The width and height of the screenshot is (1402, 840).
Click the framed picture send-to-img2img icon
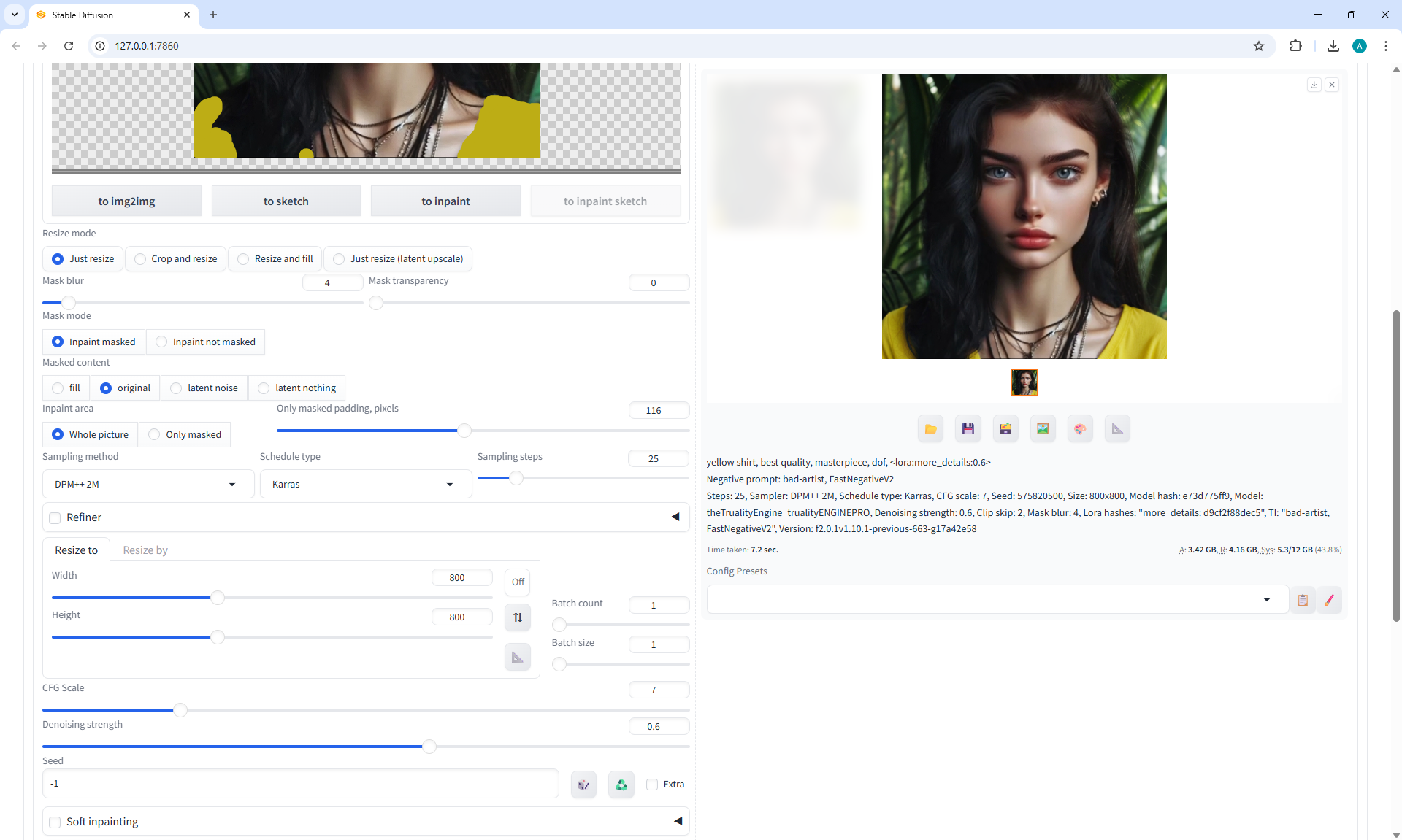pyautogui.click(x=1043, y=429)
